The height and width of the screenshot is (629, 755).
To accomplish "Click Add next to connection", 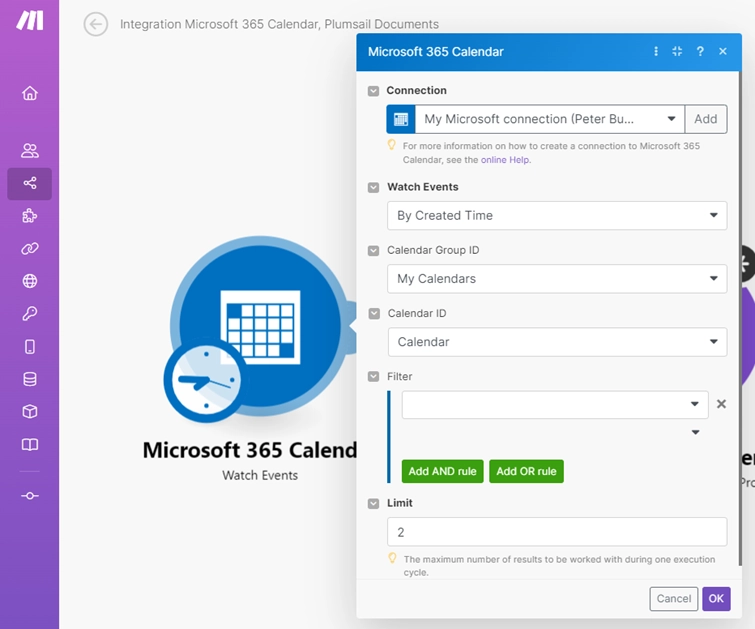I will [x=706, y=119].
